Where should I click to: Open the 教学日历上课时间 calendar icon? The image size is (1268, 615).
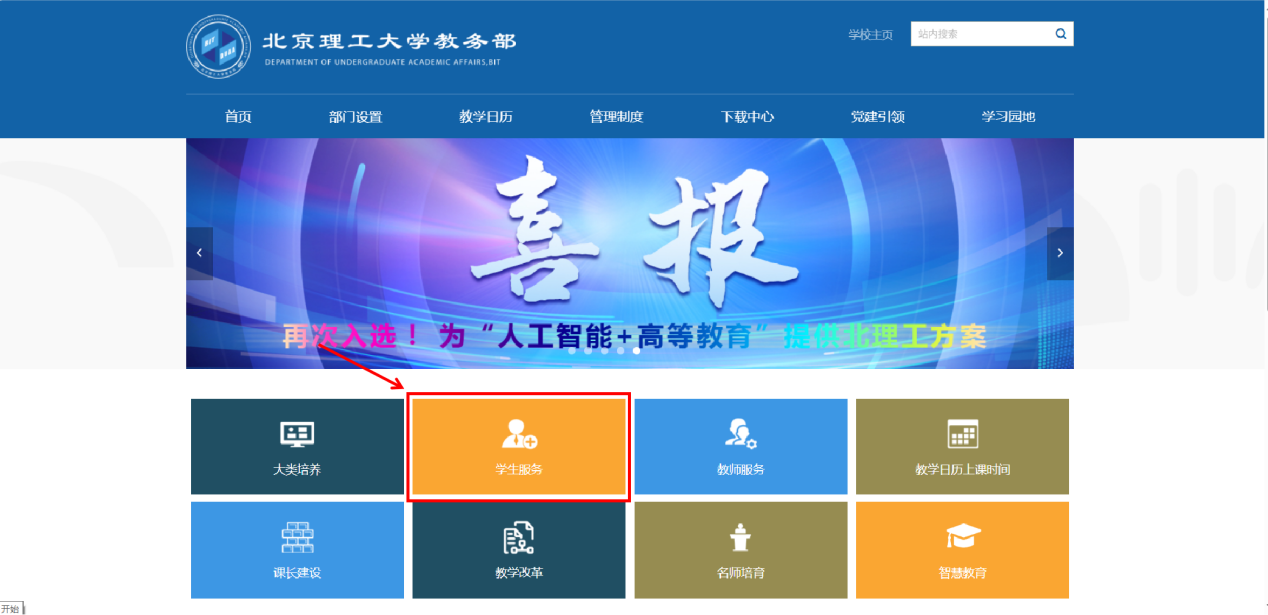tap(962, 434)
